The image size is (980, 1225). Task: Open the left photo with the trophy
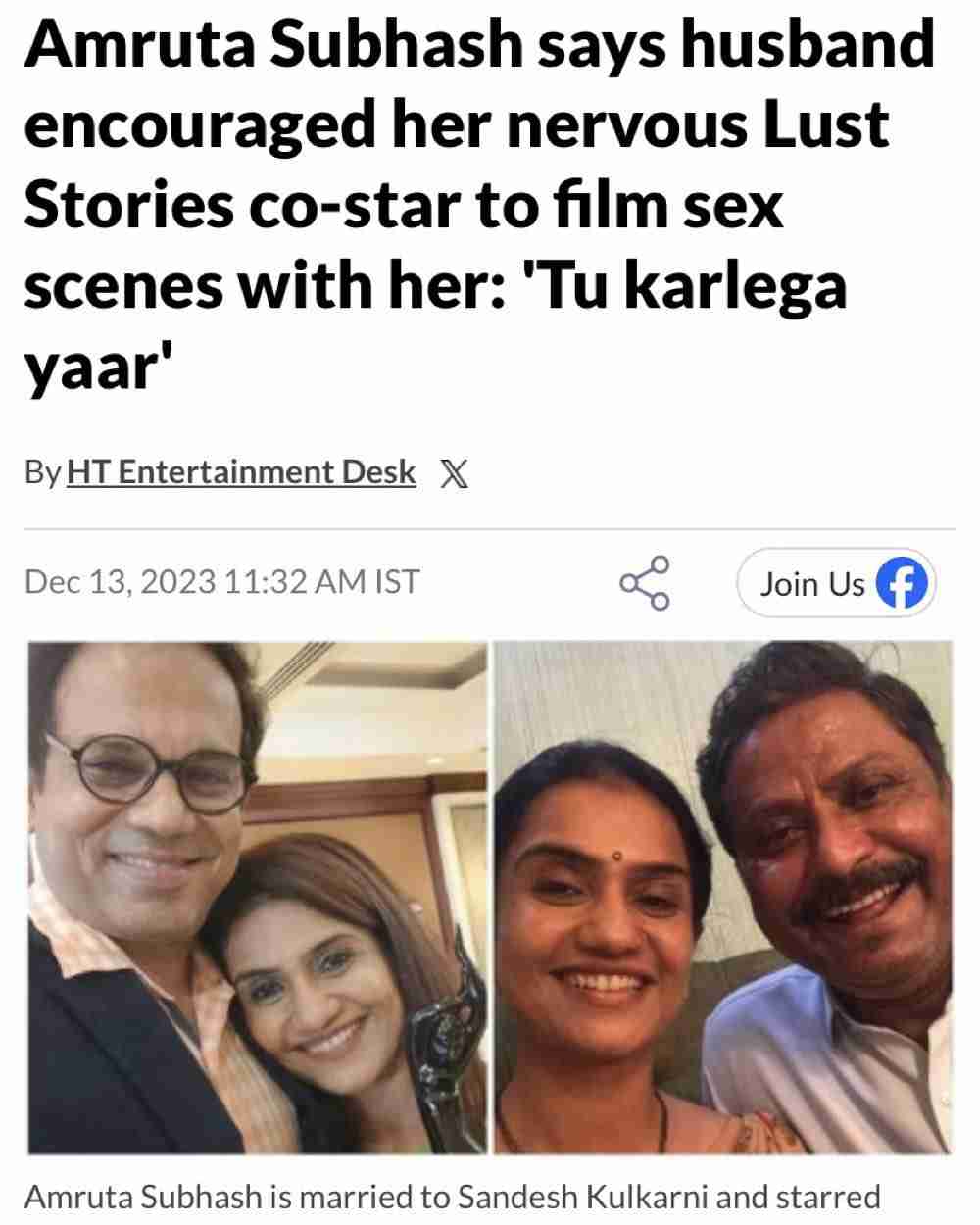point(257,896)
